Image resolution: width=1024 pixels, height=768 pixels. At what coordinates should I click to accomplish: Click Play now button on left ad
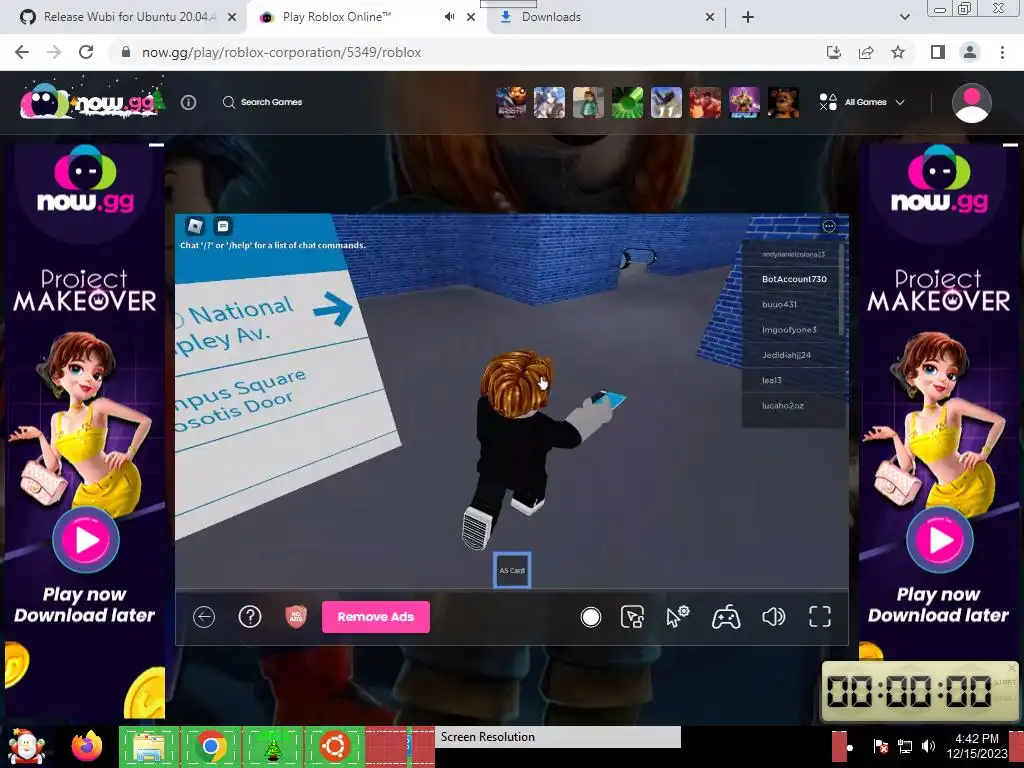[86, 540]
